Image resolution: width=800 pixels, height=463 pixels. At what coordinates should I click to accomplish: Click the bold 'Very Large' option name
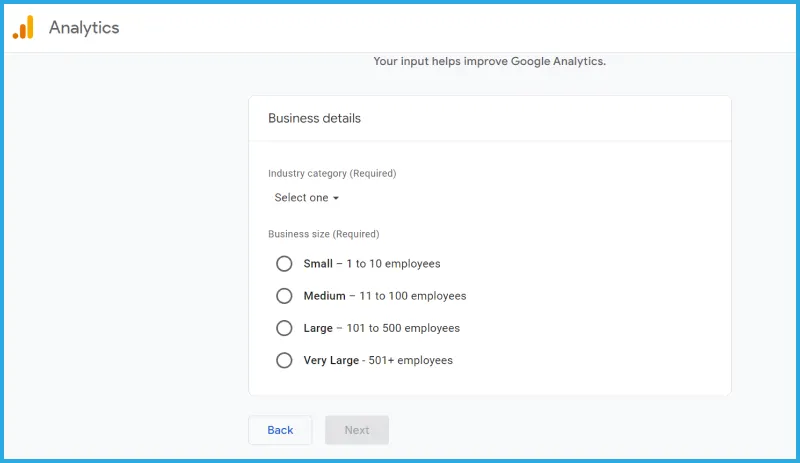(x=330, y=360)
